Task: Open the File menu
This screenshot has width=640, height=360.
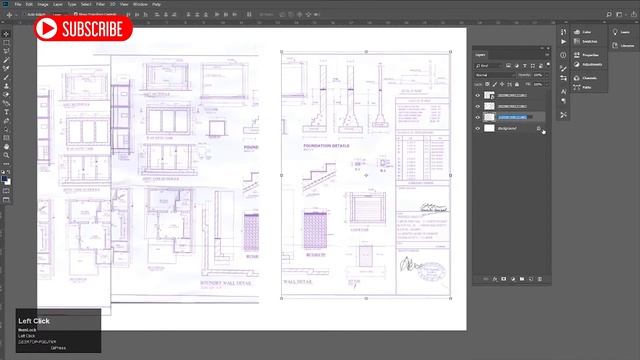Action: point(18,4)
